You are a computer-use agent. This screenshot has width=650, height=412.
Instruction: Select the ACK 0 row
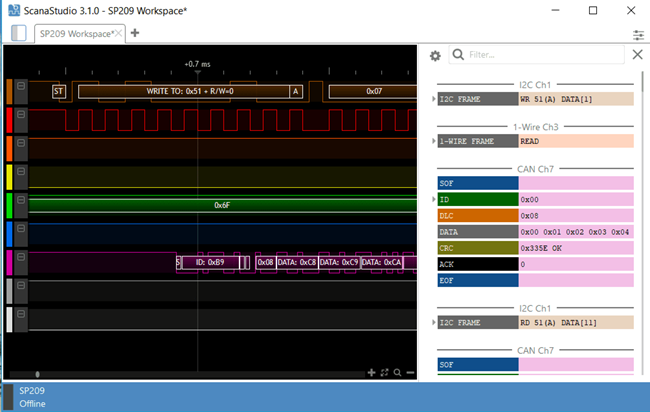coord(535,264)
